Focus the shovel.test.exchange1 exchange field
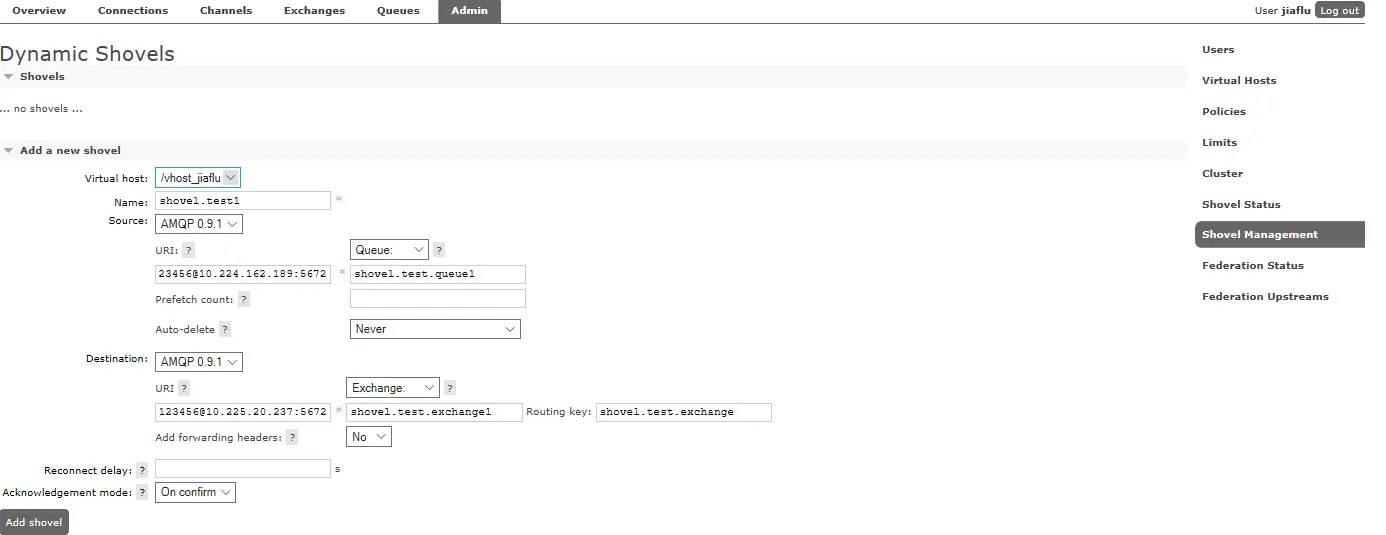The width and height of the screenshot is (1386, 535). (435, 412)
